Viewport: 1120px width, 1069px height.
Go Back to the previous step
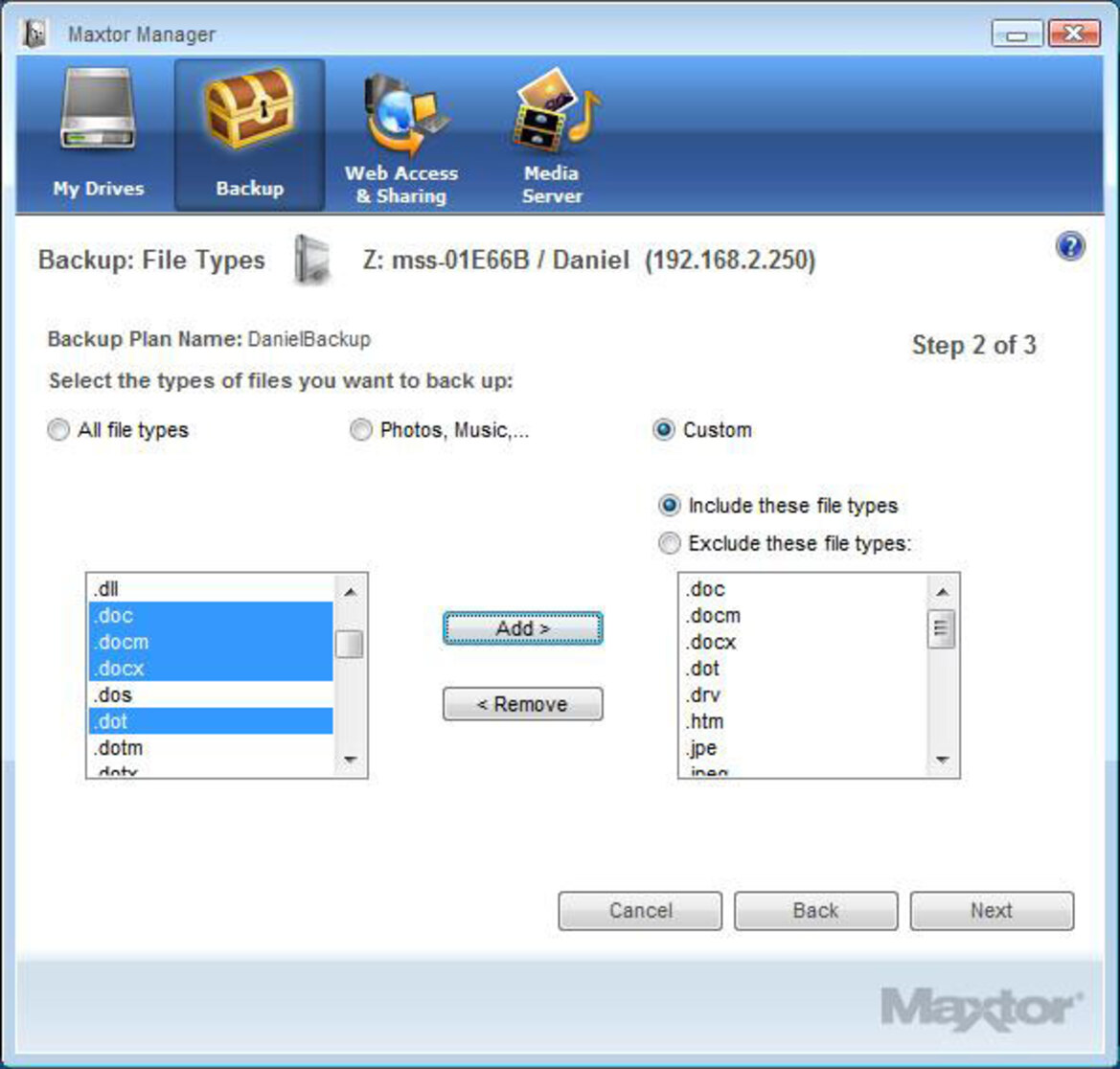pos(815,911)
